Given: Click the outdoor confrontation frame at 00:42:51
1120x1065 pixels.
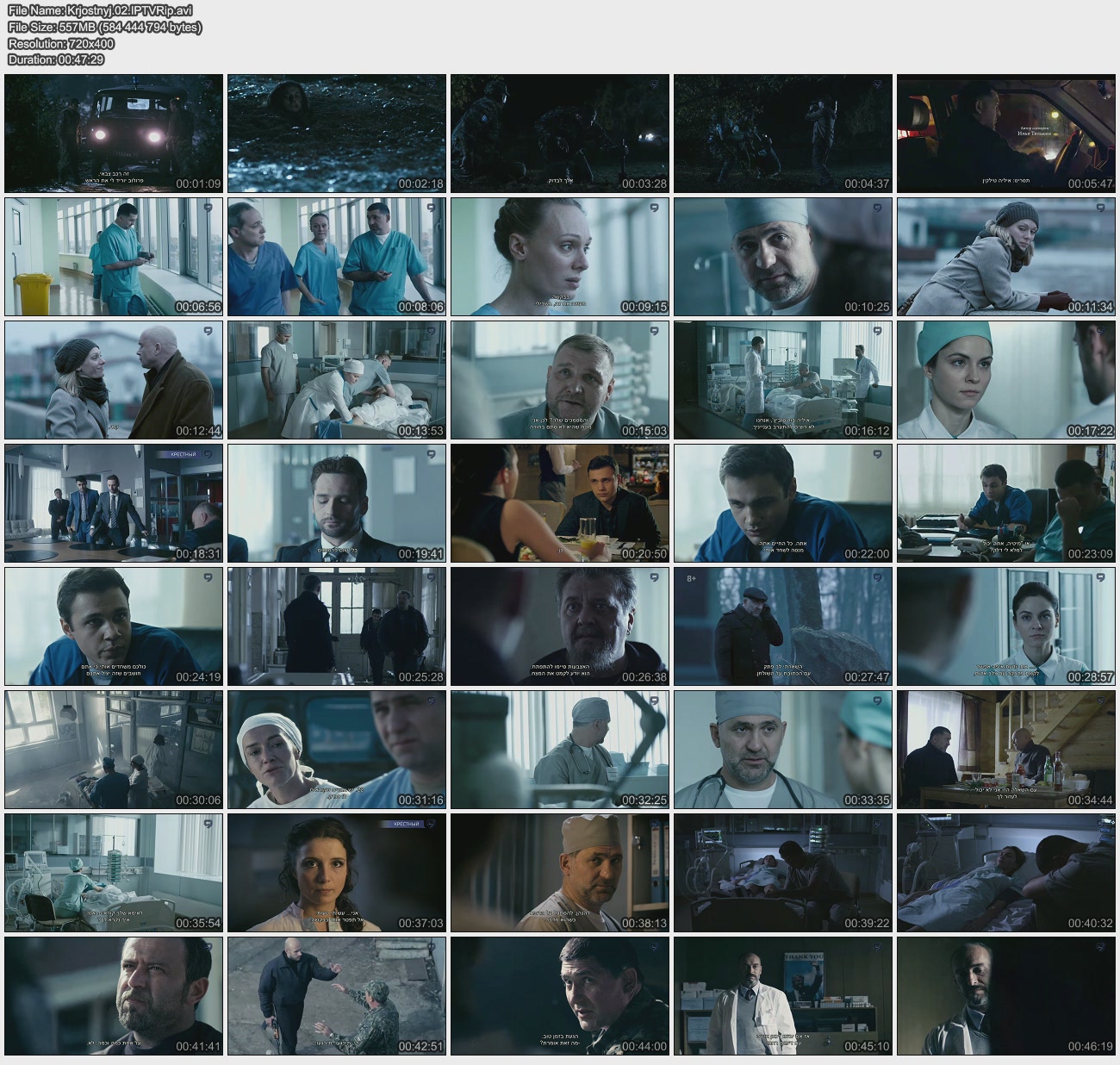Looking at the screenshot, I should click(337, 996).
